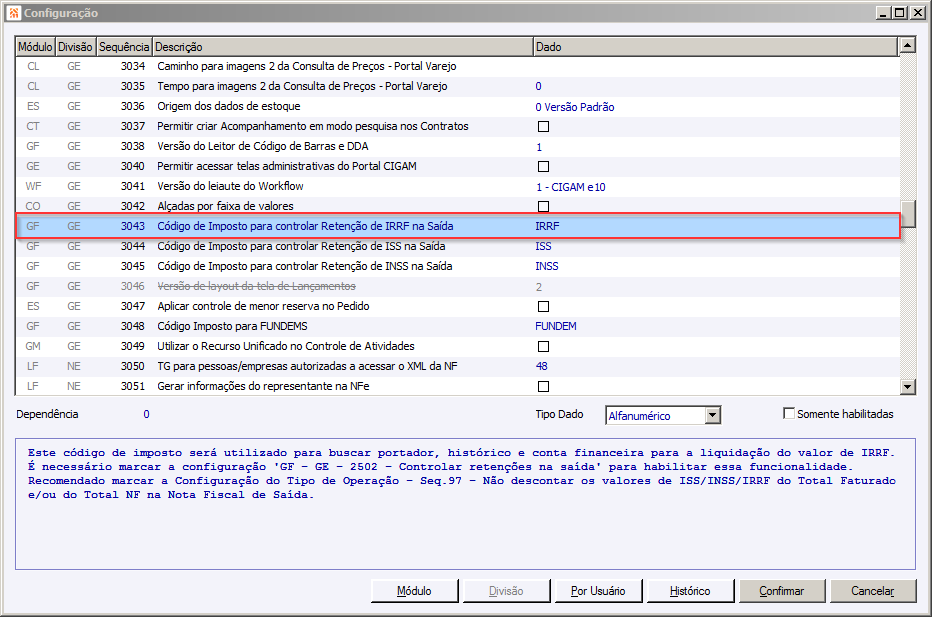This screenshot has width=932, height=617.
Task: Toggle checkbox for 3040 telas administrativas Portal CIGAM
Action: click(x=543, y=166)
